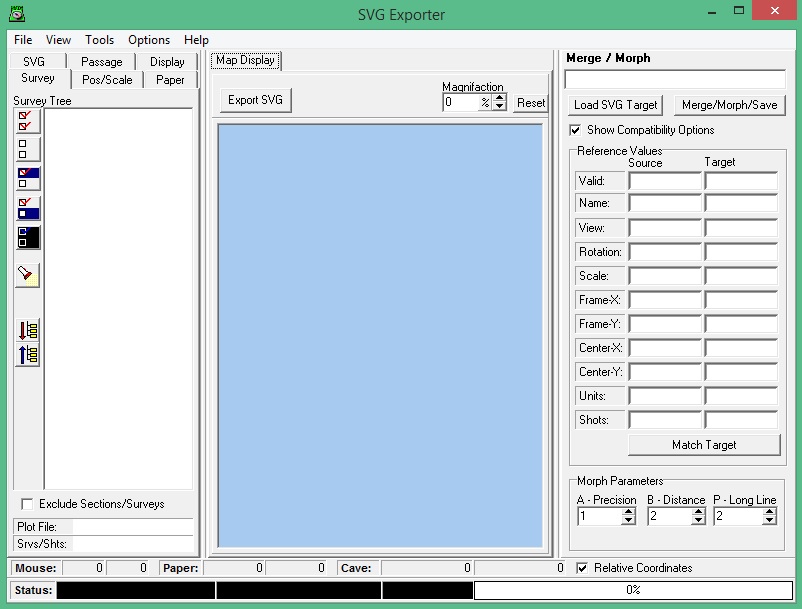Click the uncheck-all icon with two empty boxes
Image resolution: width=802 pixels, height=609 pixels.
coord(27,150)
